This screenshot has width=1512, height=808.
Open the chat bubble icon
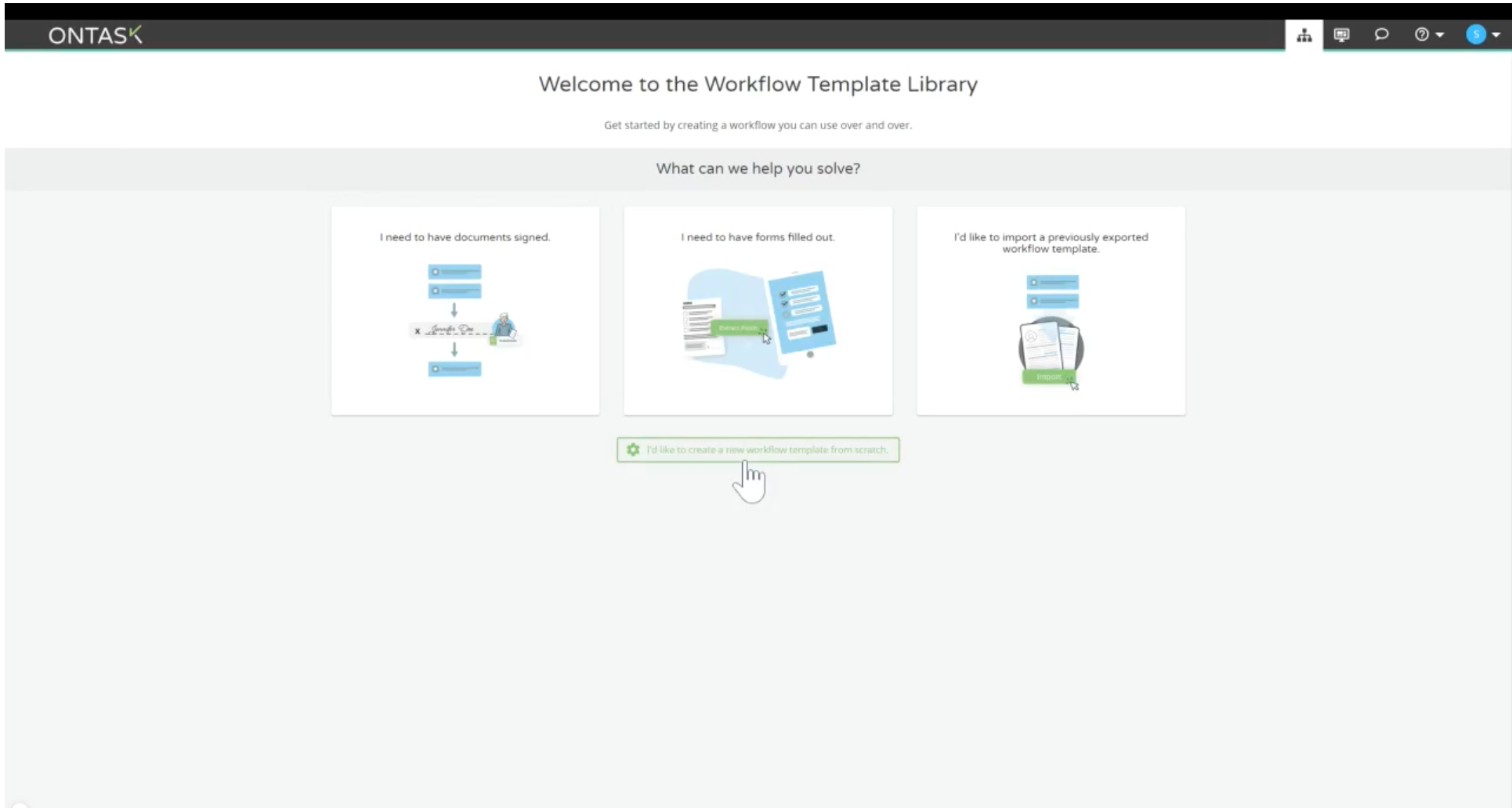[x=1382, y=34]
